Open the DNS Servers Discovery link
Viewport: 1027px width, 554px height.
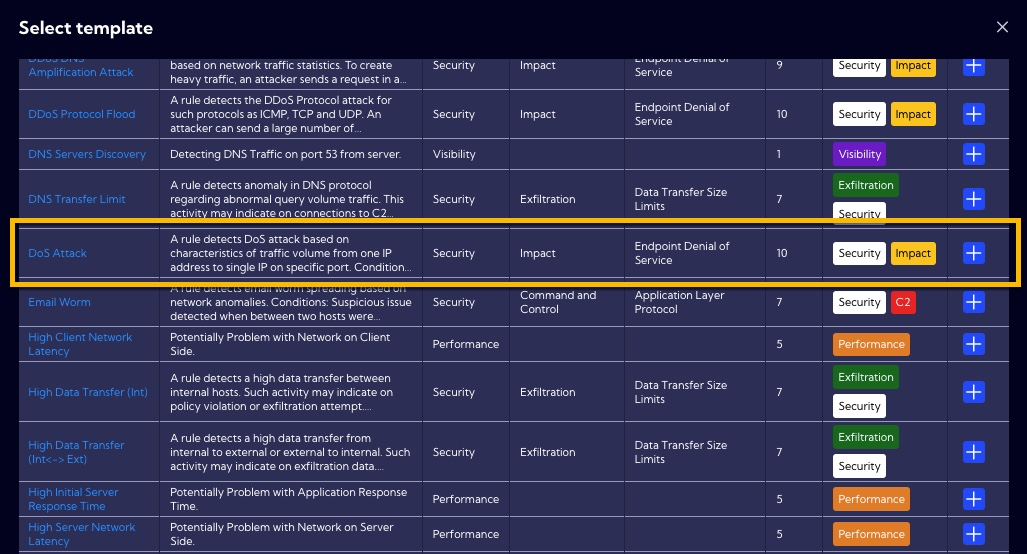pyautogui.click(x=87, y=155)
